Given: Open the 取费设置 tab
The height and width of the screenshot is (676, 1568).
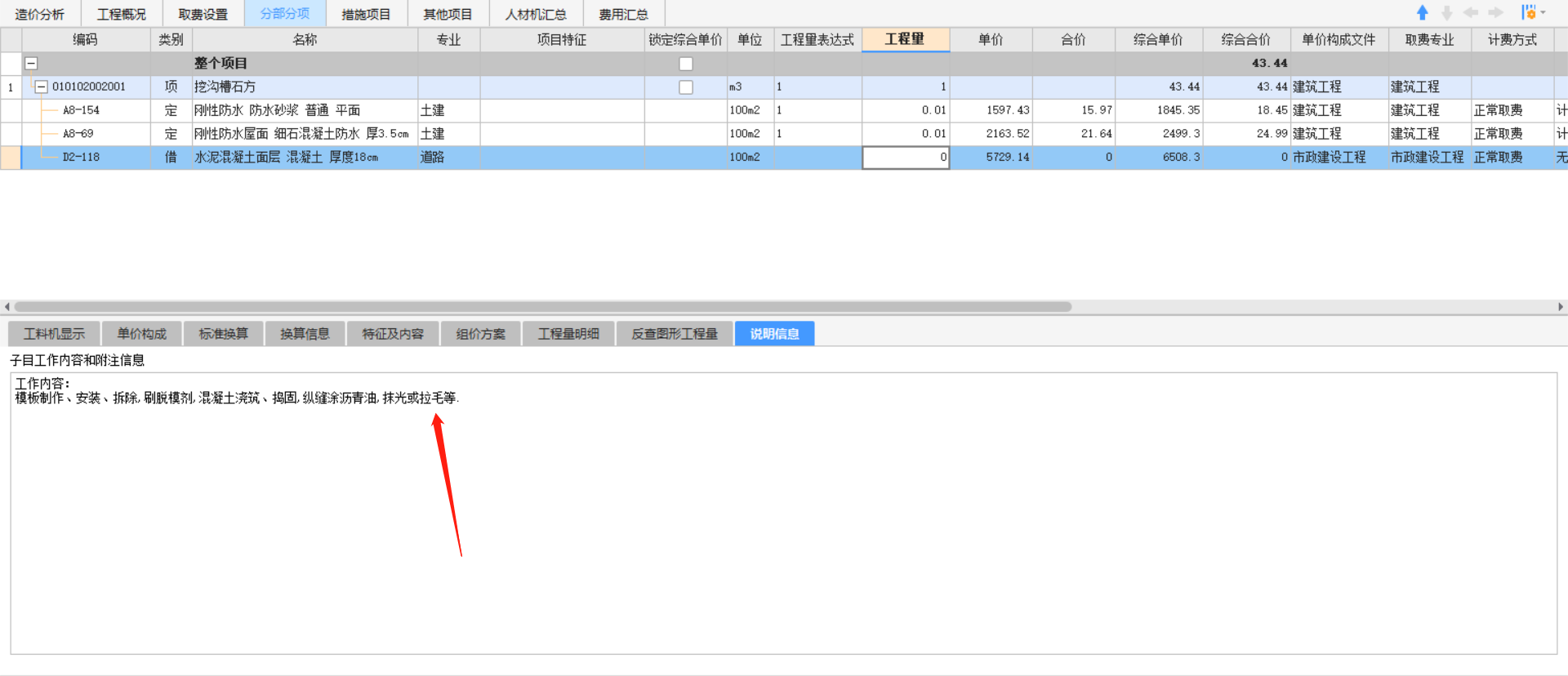Looking at the screenshot, I should coord(203,14).
